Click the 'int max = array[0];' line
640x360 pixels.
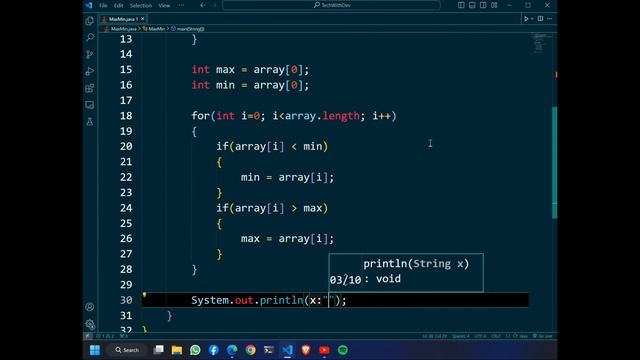pos(250,70)
